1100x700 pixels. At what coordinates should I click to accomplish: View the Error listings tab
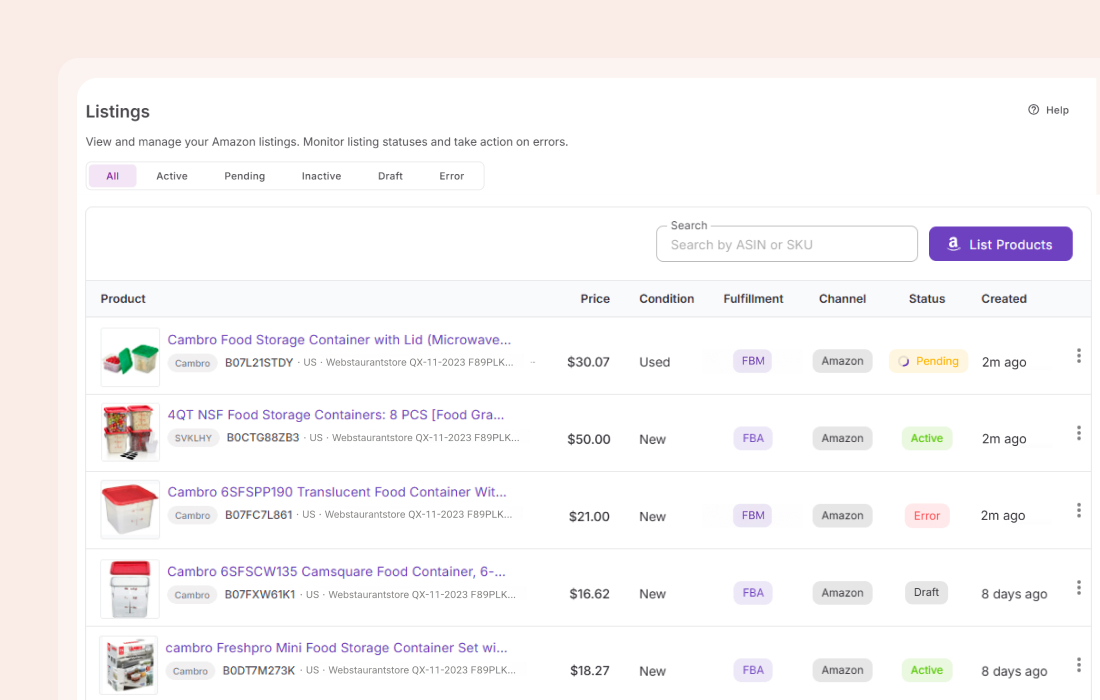pos(451,176)
